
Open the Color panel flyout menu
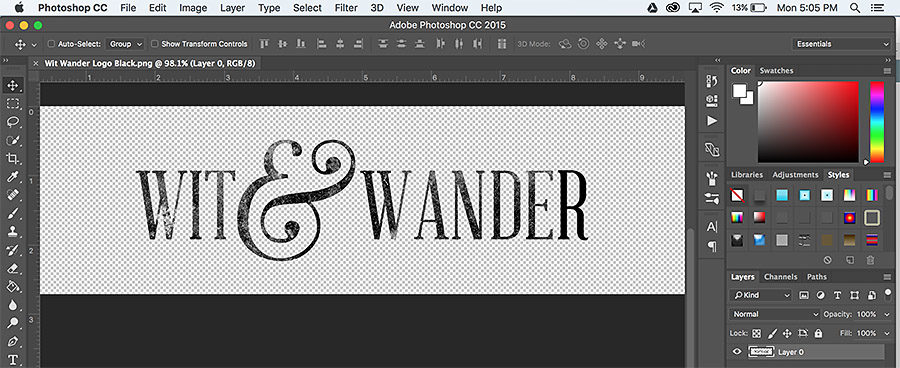tap(887, 71)
